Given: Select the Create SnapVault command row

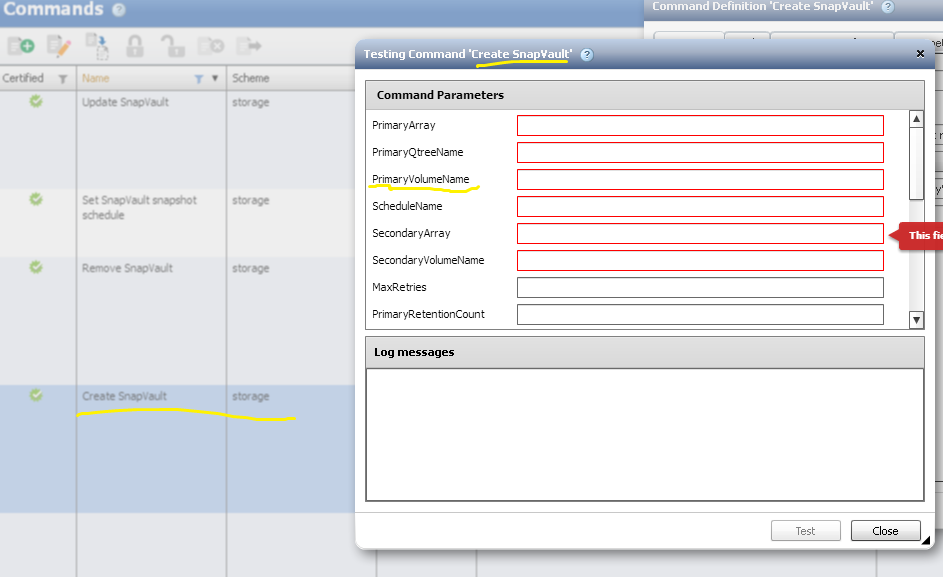Looking at the screenshot, I should tap(177, 449).
